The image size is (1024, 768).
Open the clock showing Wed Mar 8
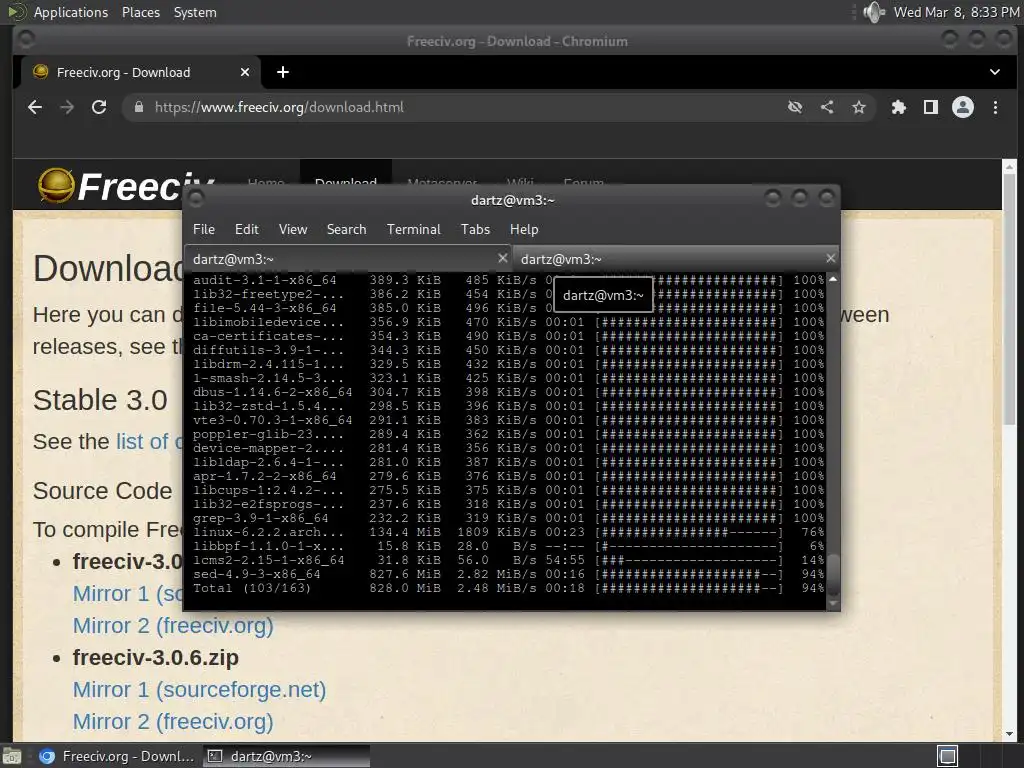pos(956,12)
